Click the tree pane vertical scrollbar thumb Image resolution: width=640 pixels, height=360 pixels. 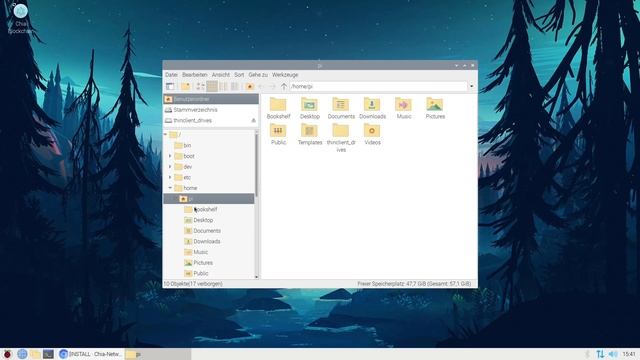256,165
